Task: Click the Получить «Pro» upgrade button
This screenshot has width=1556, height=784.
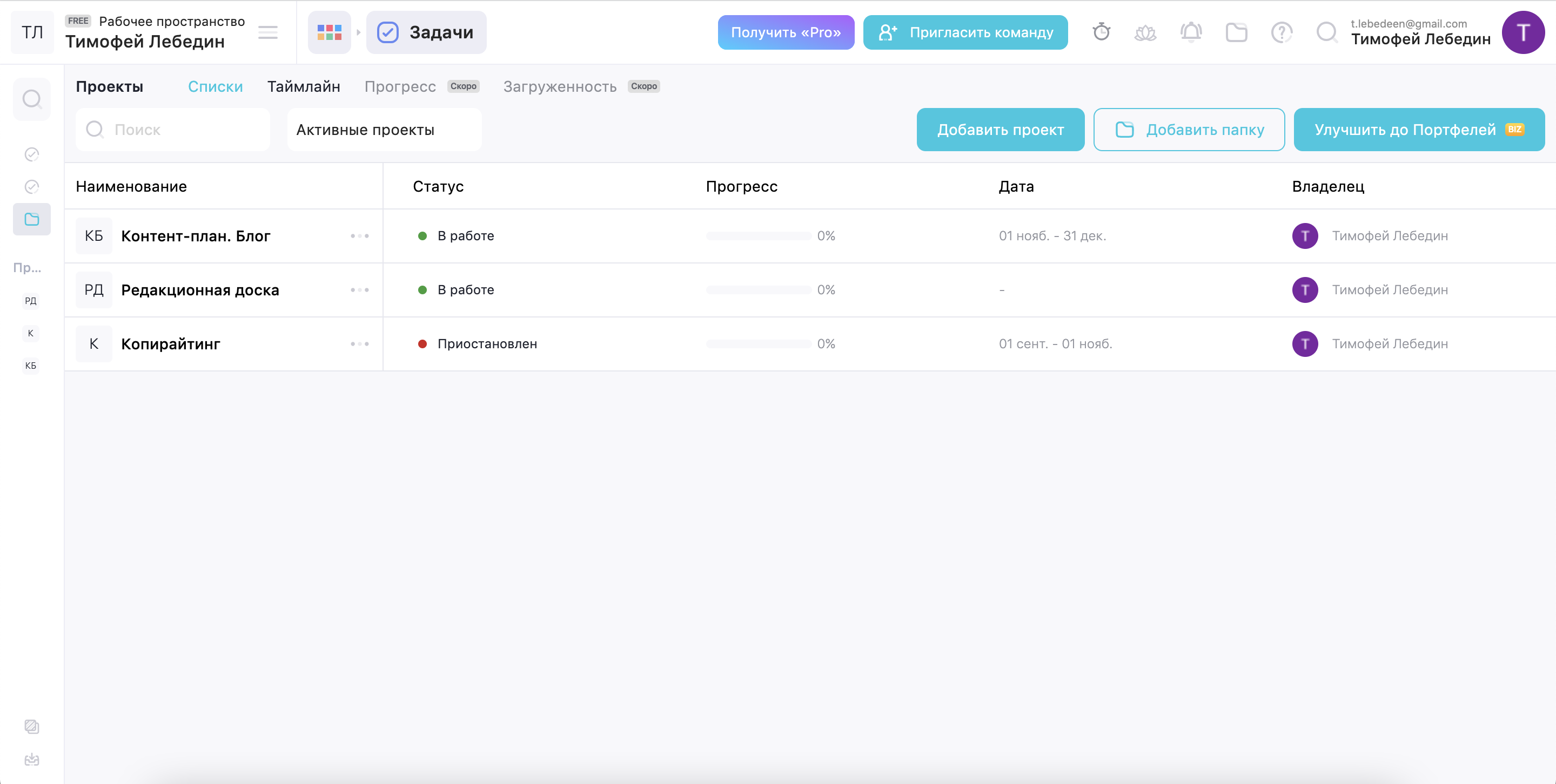Action: pos(785,32)
